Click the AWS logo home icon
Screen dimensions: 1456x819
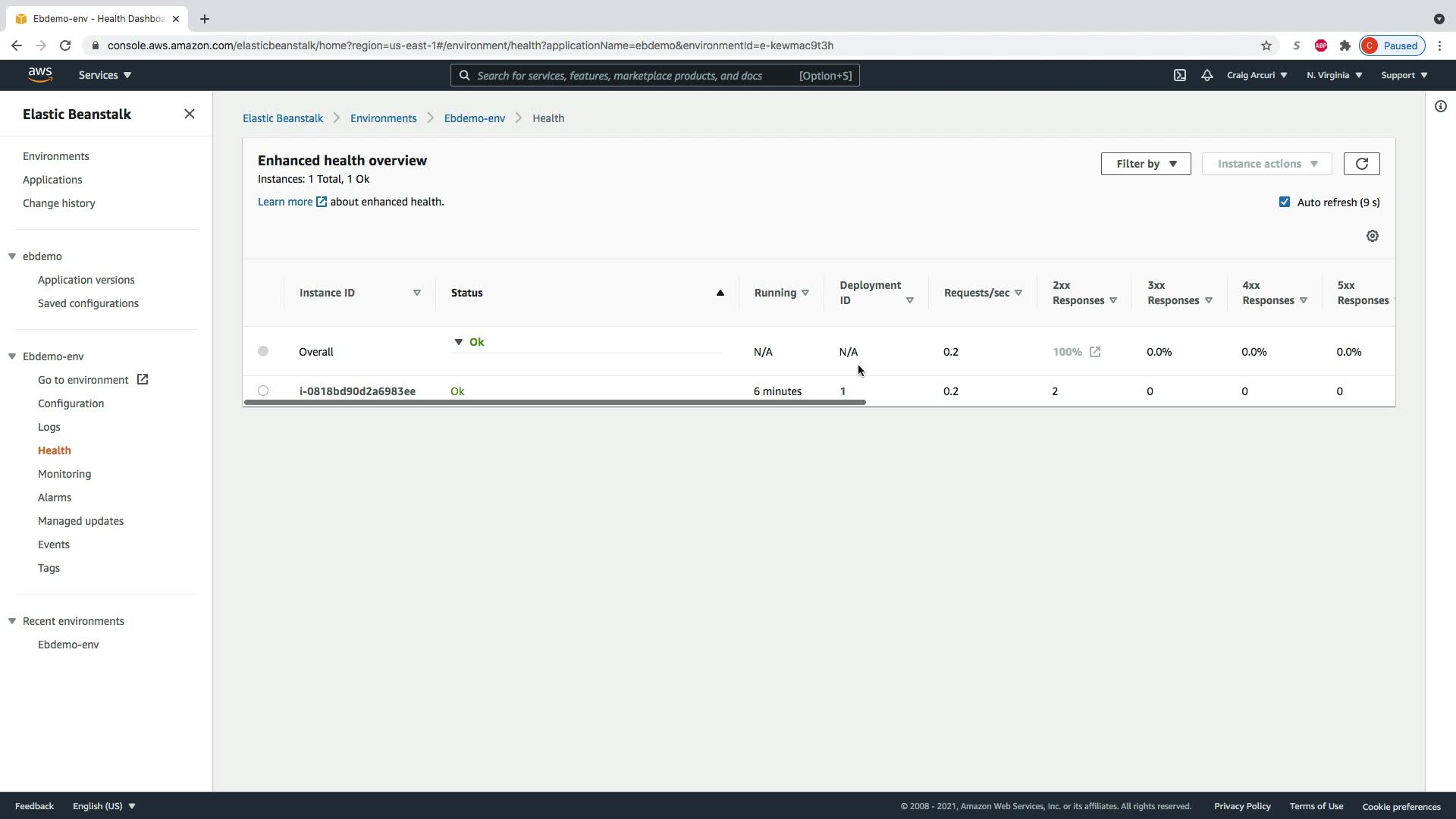point(40,74)
